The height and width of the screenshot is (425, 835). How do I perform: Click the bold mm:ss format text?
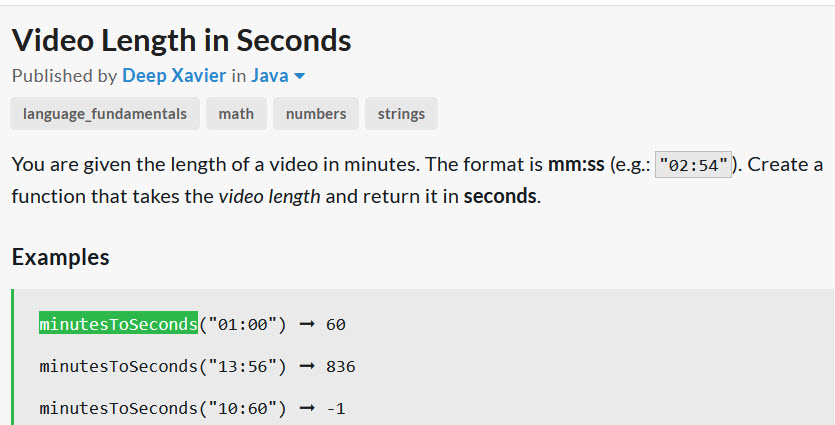(576, 165)
